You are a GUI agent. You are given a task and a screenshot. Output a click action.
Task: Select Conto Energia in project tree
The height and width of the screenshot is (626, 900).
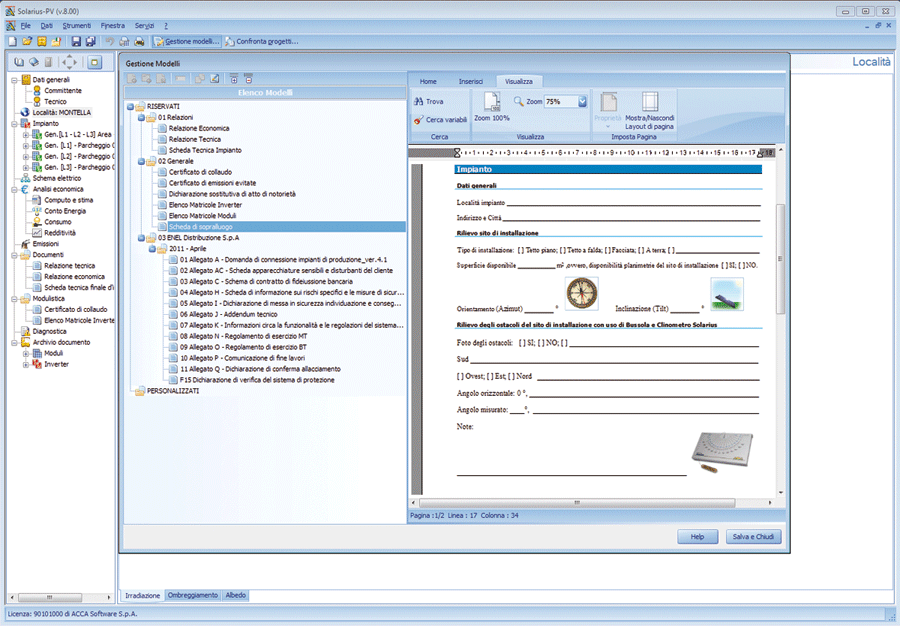[x=65, y=211]
